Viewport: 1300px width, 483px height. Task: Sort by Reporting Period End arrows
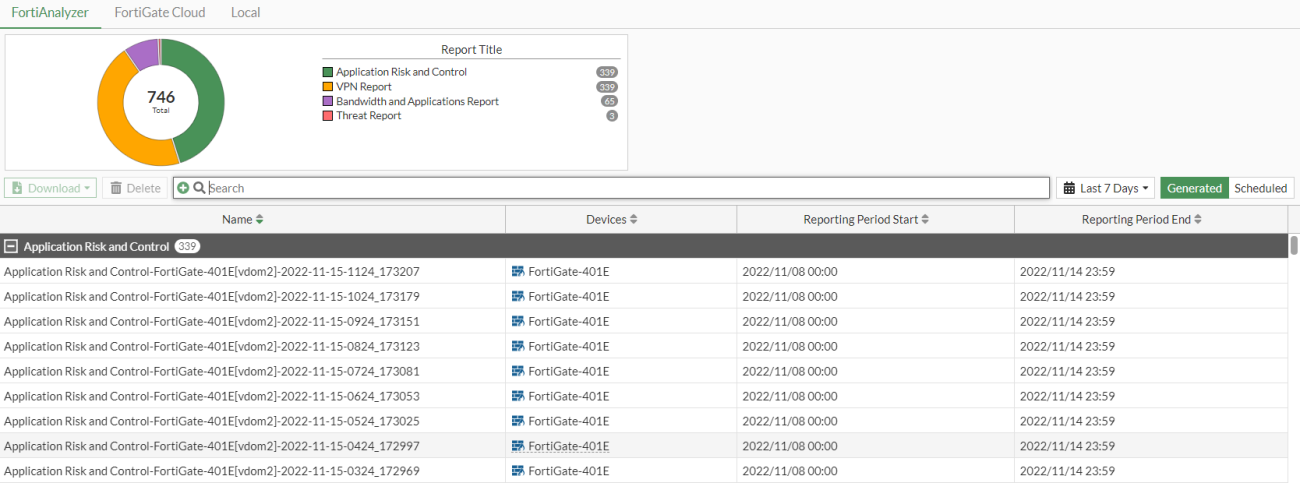point(1198,219)
